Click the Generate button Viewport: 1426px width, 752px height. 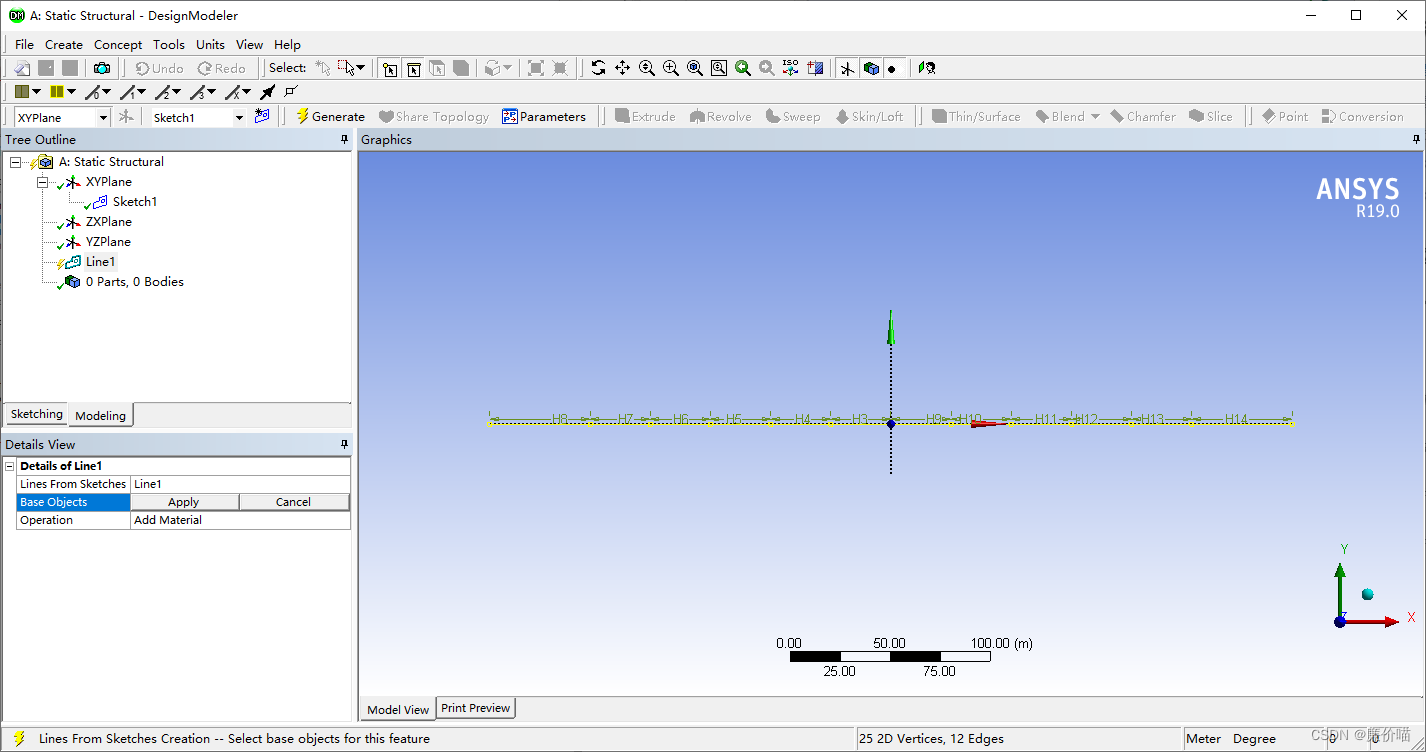coord(330,116)
